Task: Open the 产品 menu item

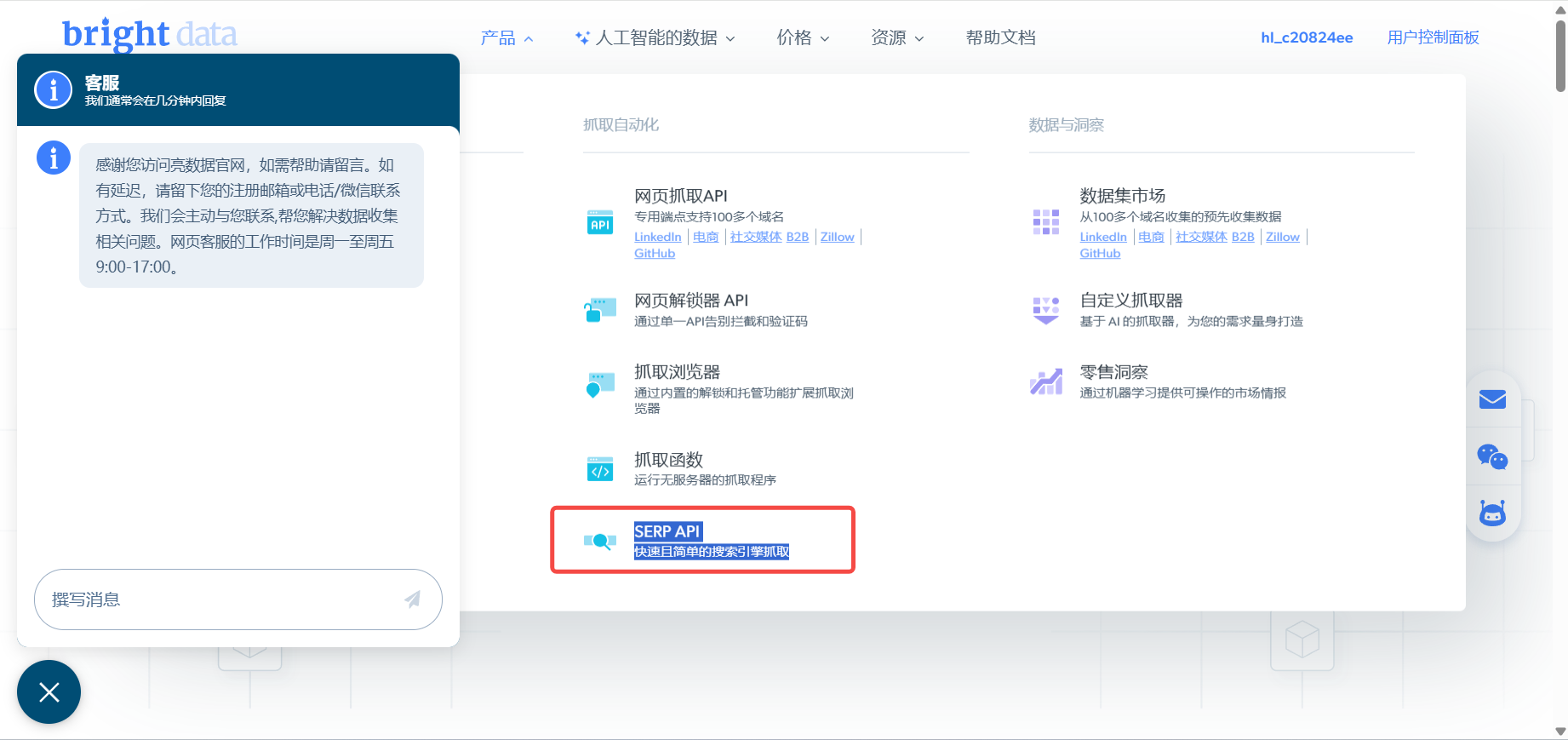Action: [x=498, y=37]
